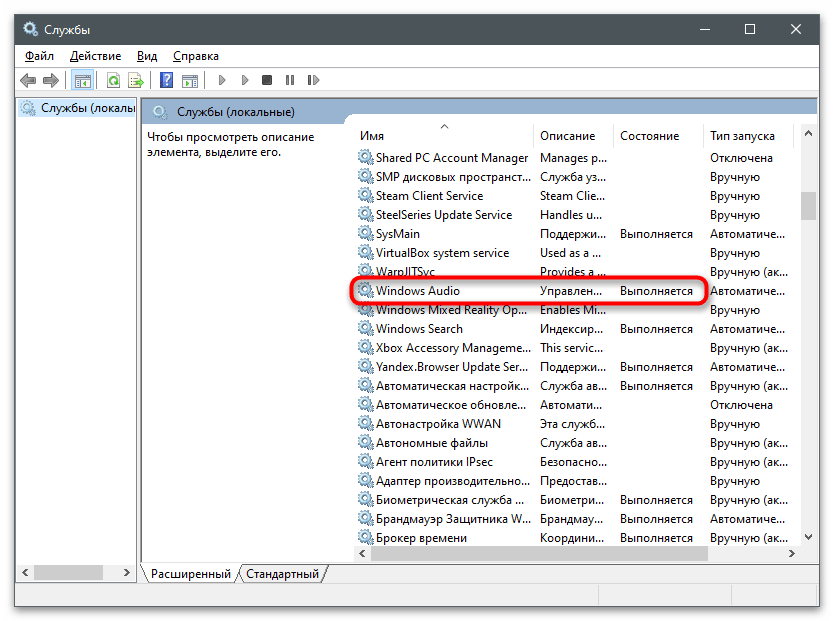This screenshot has height=621, width=834.
Task: Select the Windows Audio service row
Action: (574, 291)
